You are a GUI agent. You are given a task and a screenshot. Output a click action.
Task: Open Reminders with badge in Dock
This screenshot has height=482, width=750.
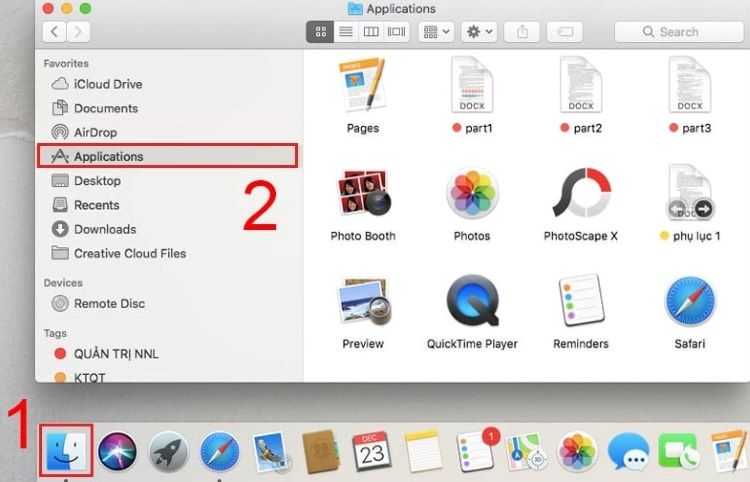(476, 449)
